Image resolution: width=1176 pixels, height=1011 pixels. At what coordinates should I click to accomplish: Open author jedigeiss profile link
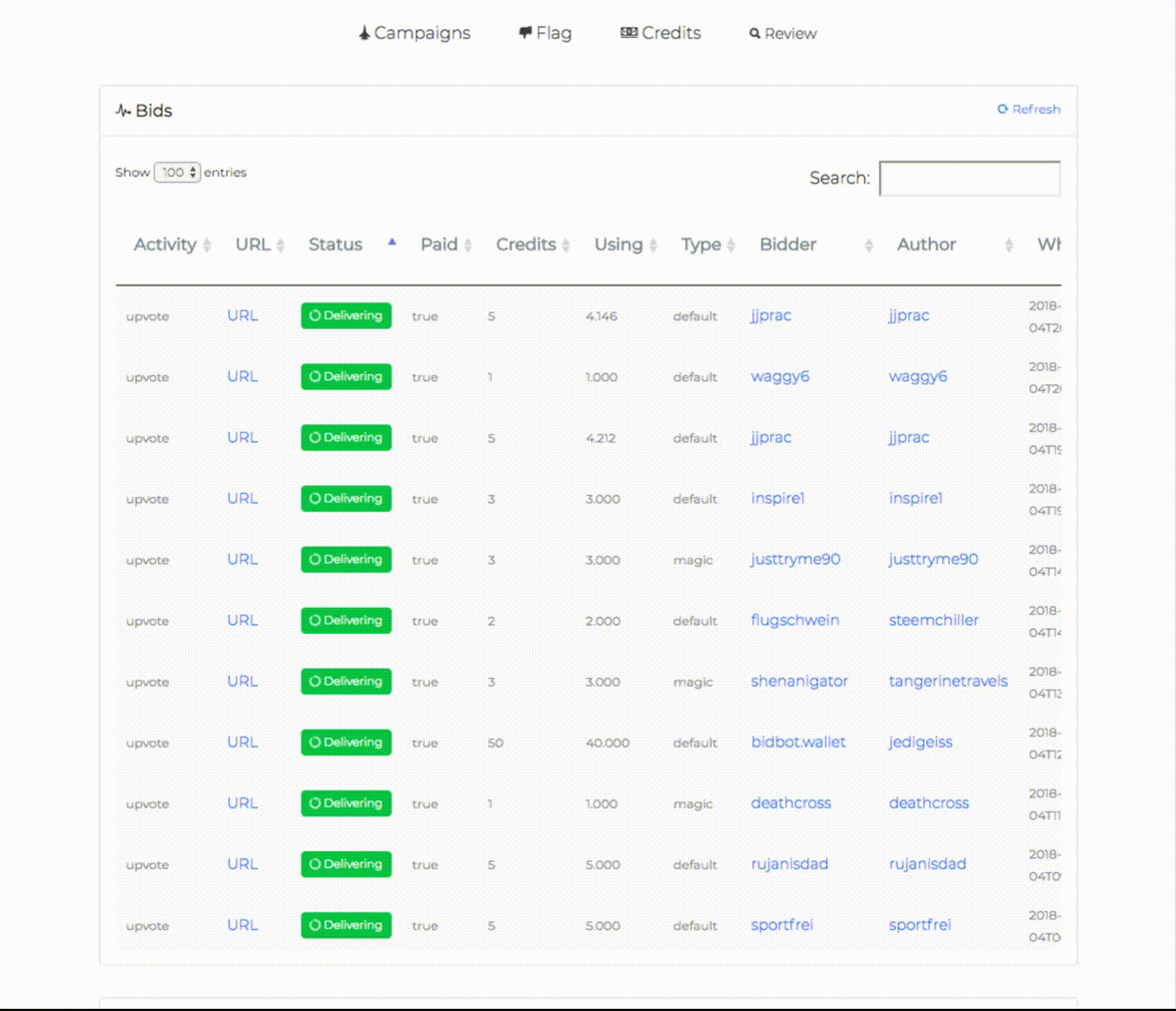click(x=920, y=743)
